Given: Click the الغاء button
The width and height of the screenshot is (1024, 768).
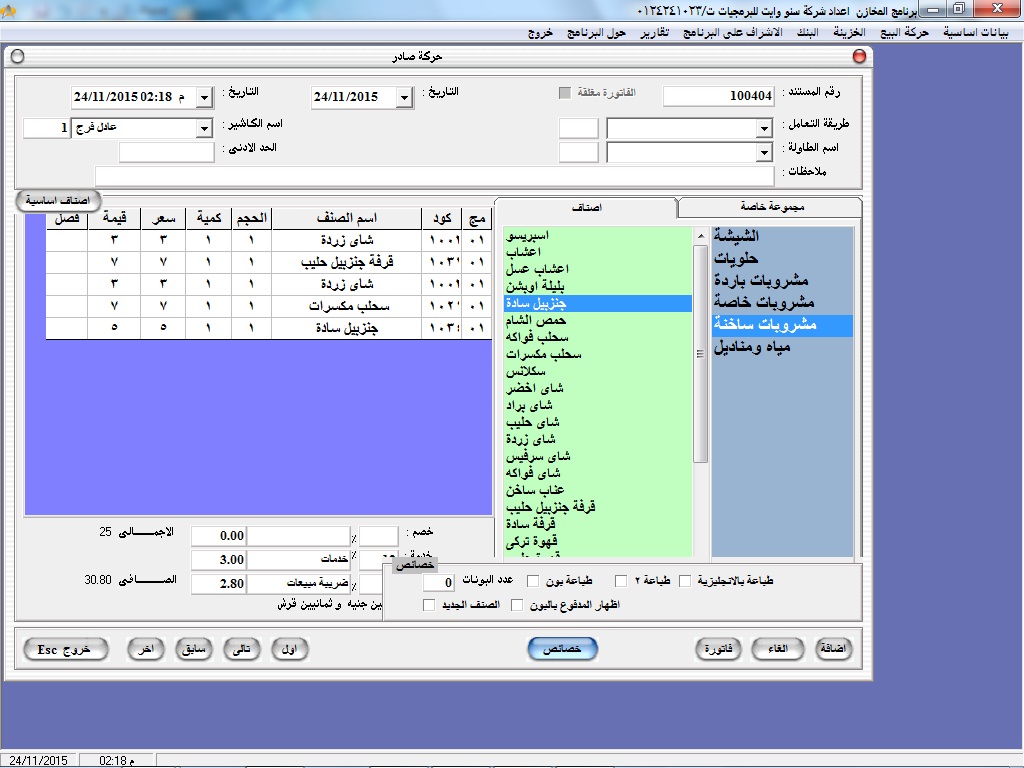Looking at the screenshot, I should (x=778, y=648).
